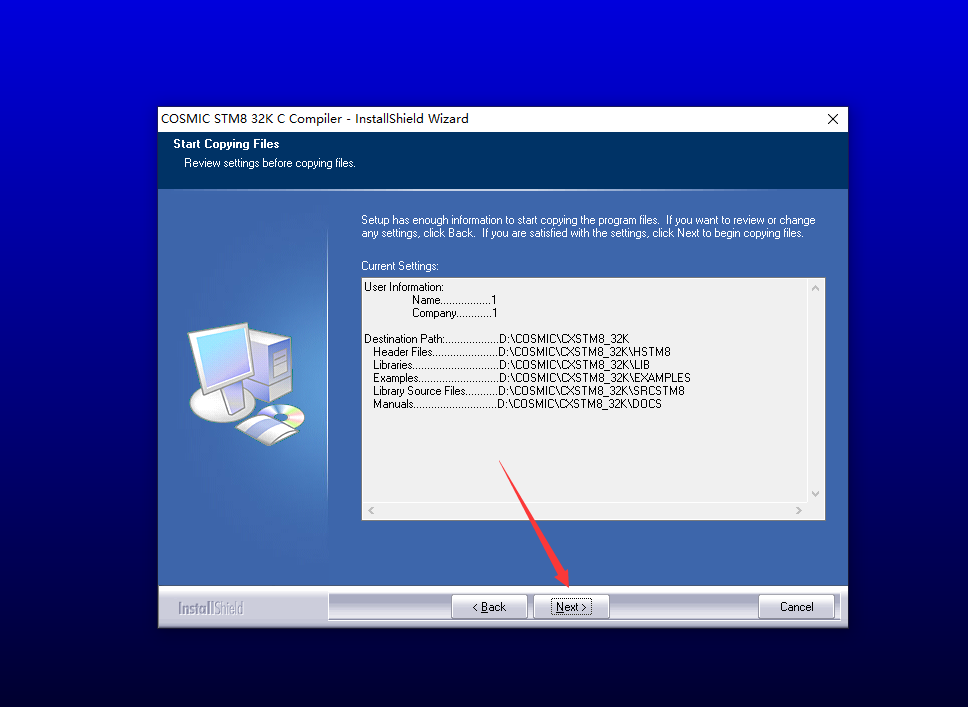Click the settings box up scroll arrow

click(816, 288)
